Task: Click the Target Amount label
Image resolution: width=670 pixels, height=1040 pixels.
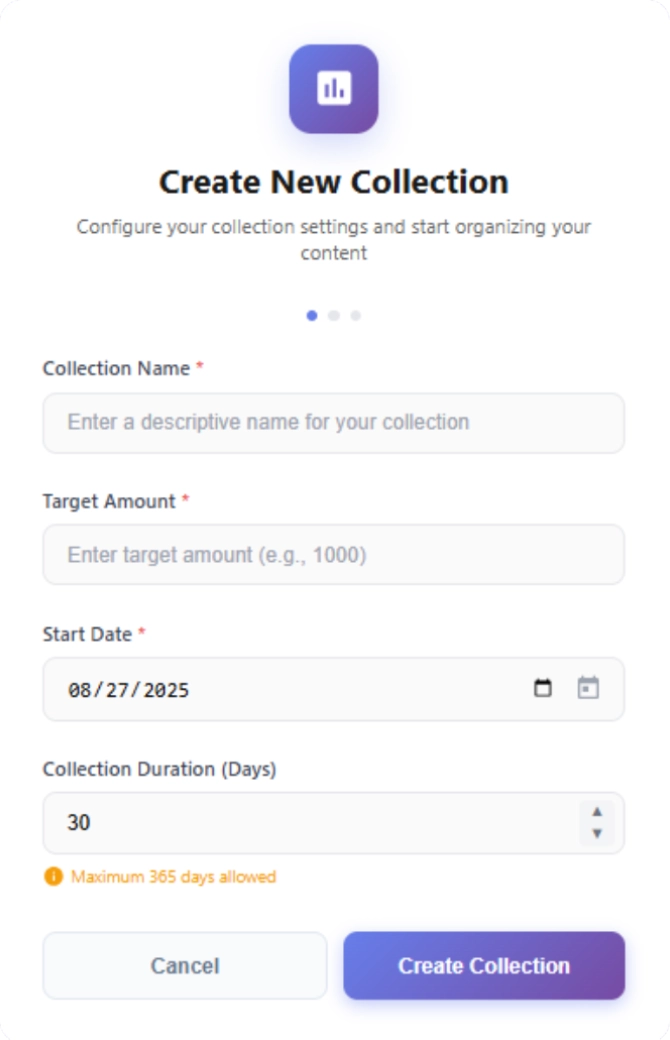Action: (109, 501)
